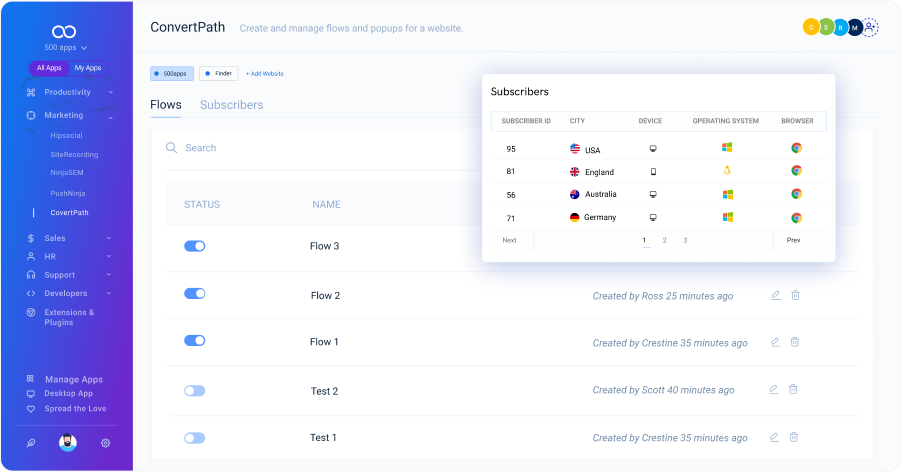Go to page 2 of subscribers
902x472 pixels.
coord(664,240)
